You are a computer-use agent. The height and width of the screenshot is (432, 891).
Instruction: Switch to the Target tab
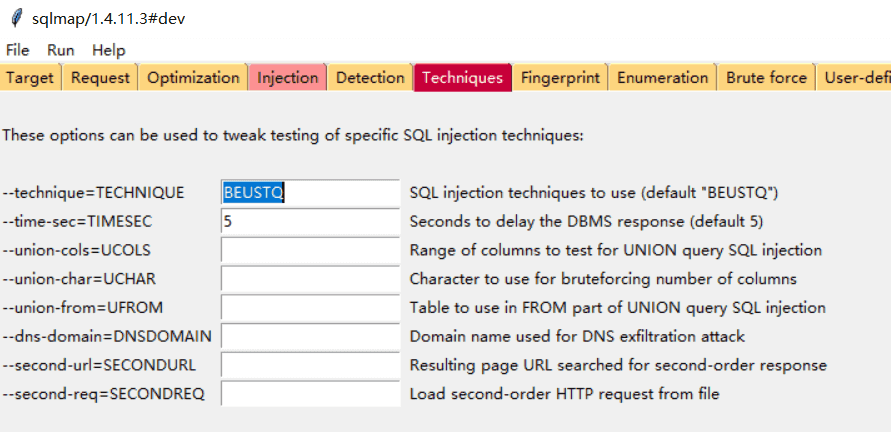30,78
